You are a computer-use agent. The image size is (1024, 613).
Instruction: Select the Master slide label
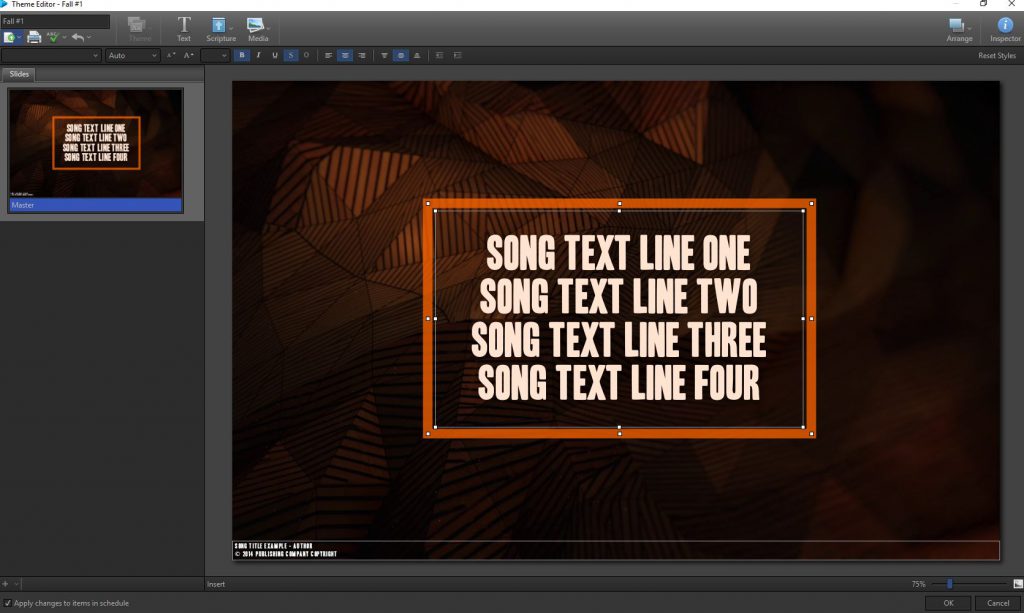click(x=95, y=205)
